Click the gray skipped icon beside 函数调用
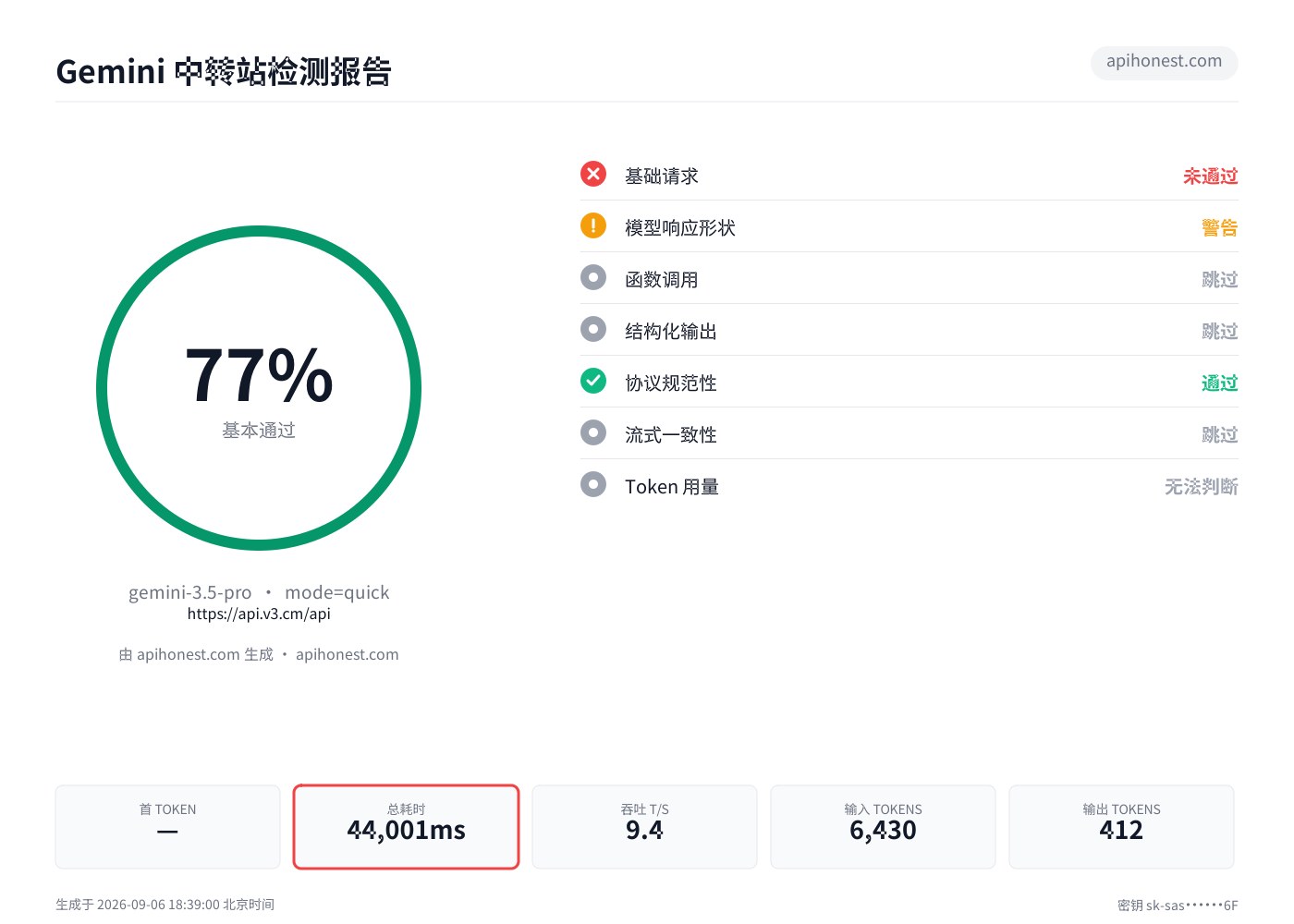Screen dimensions: 1294x924 point(593,277)
